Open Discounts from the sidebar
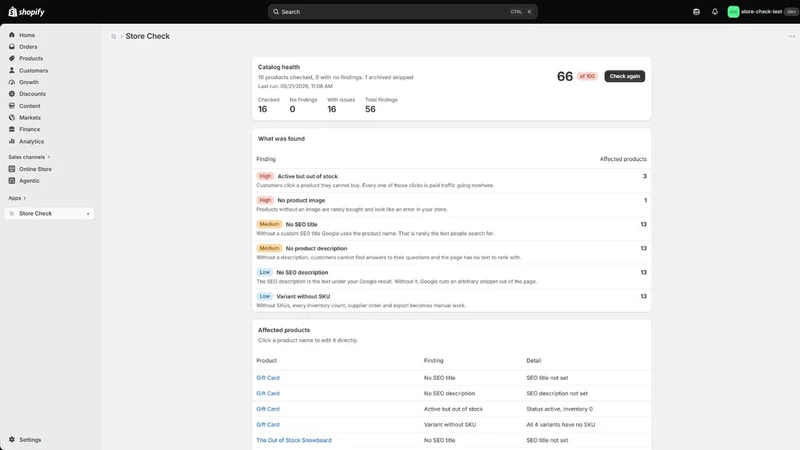The height and width of the screenshot is (450, 800). click(x=32, y=94)
